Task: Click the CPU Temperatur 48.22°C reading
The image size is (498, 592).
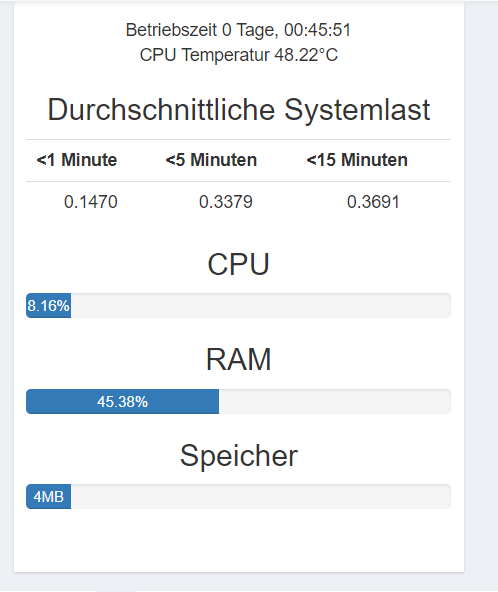Action: 239,55
